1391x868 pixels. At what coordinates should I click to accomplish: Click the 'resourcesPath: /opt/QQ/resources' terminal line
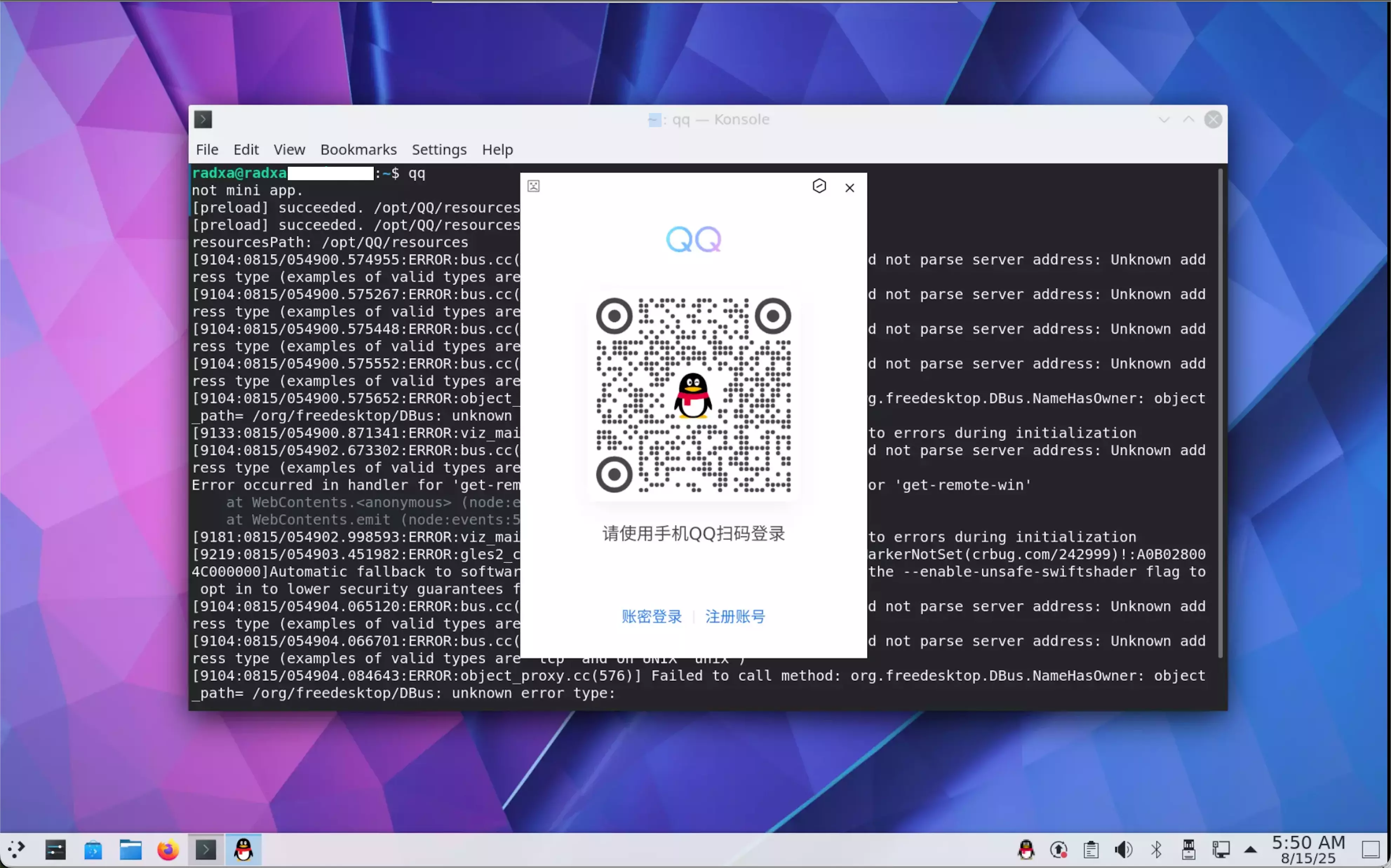click(330, 242)
